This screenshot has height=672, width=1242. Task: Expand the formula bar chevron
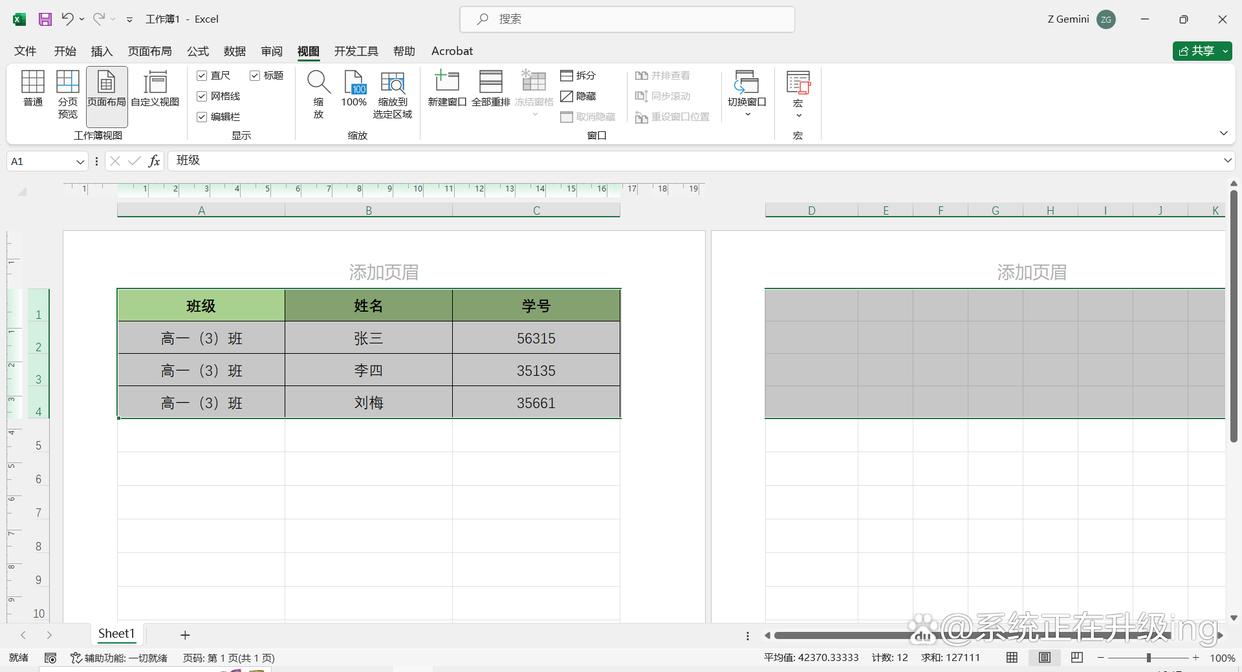pos(1228,161)
